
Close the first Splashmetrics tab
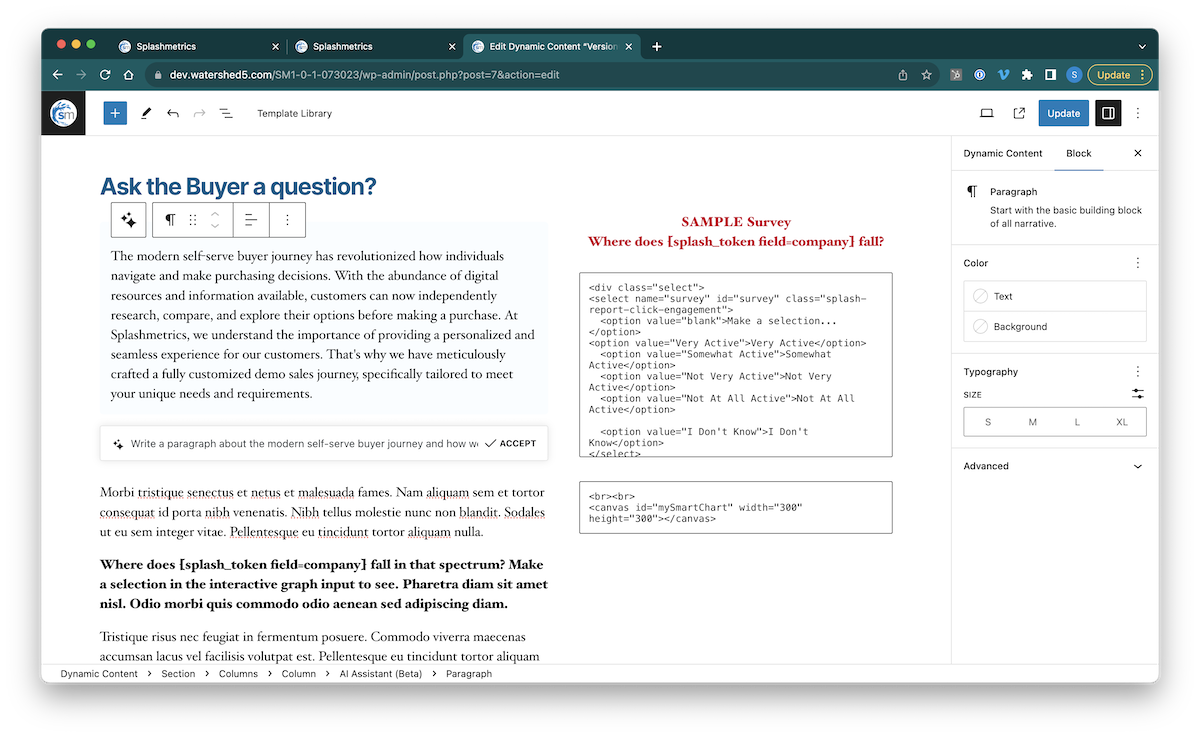click(276, 46)
